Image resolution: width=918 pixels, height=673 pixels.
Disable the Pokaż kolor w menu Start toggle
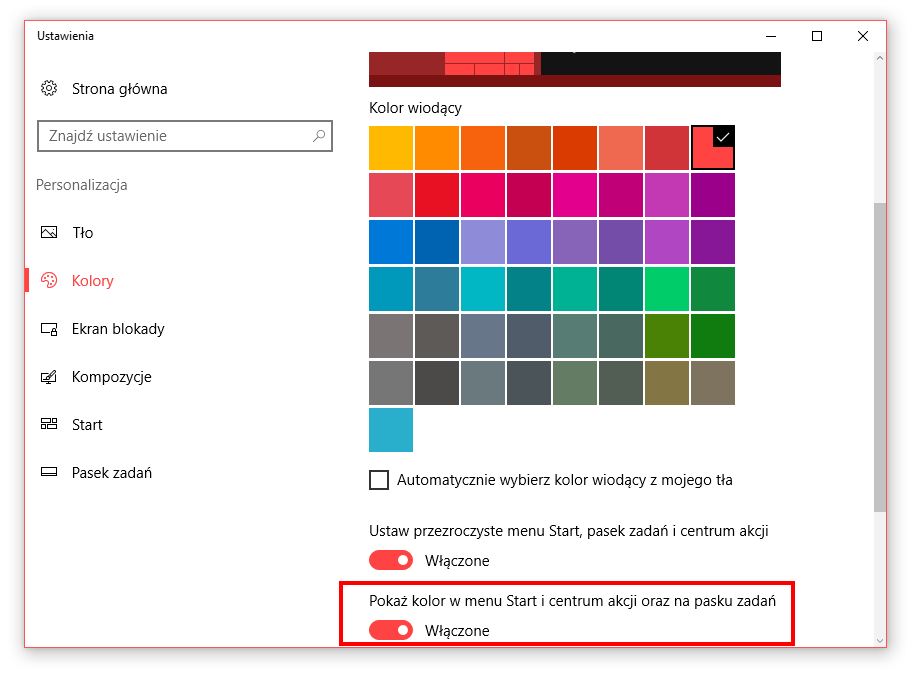coord(391,630)
